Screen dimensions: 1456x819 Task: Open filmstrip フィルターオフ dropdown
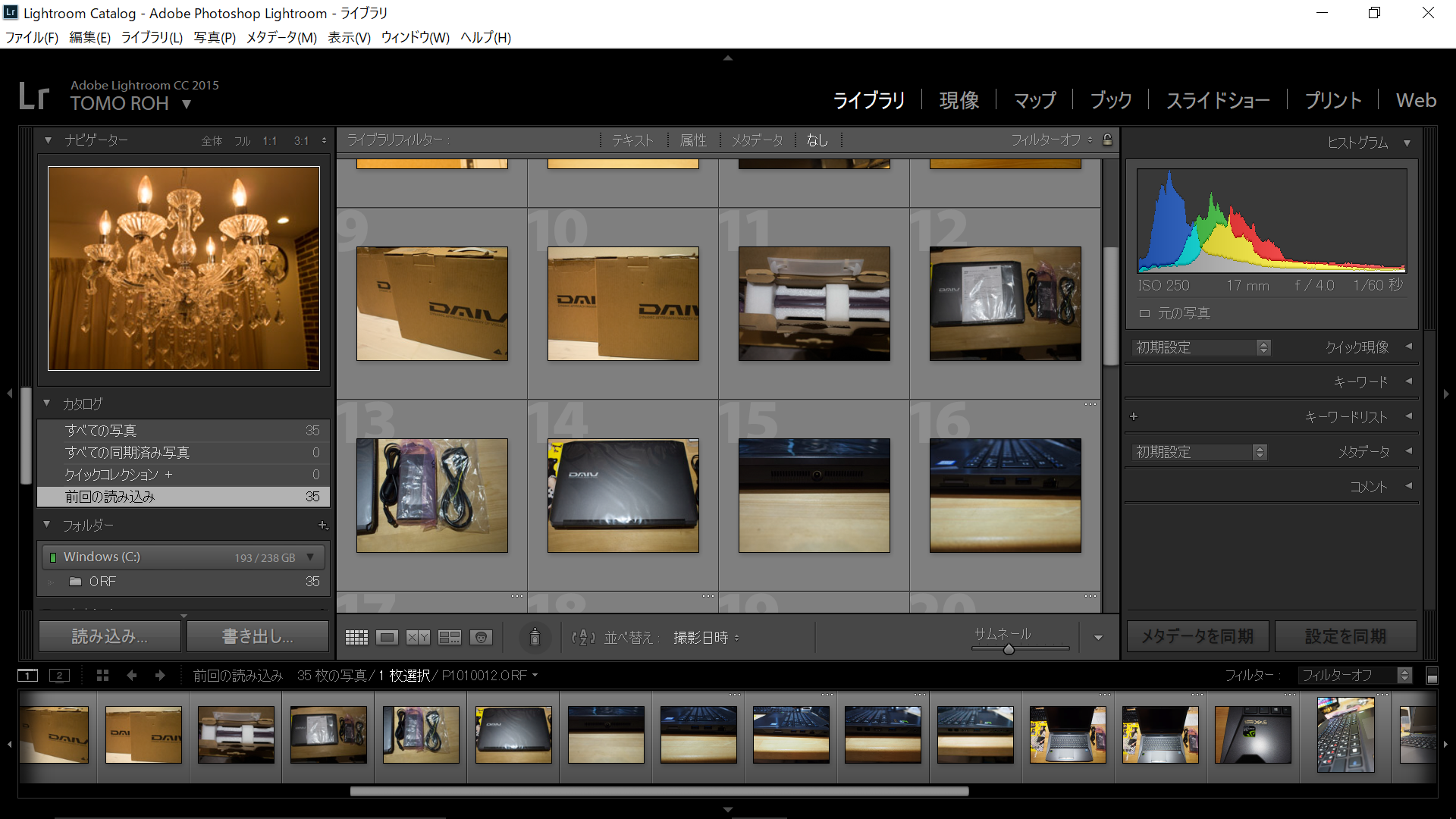[x=1354, y=676]
